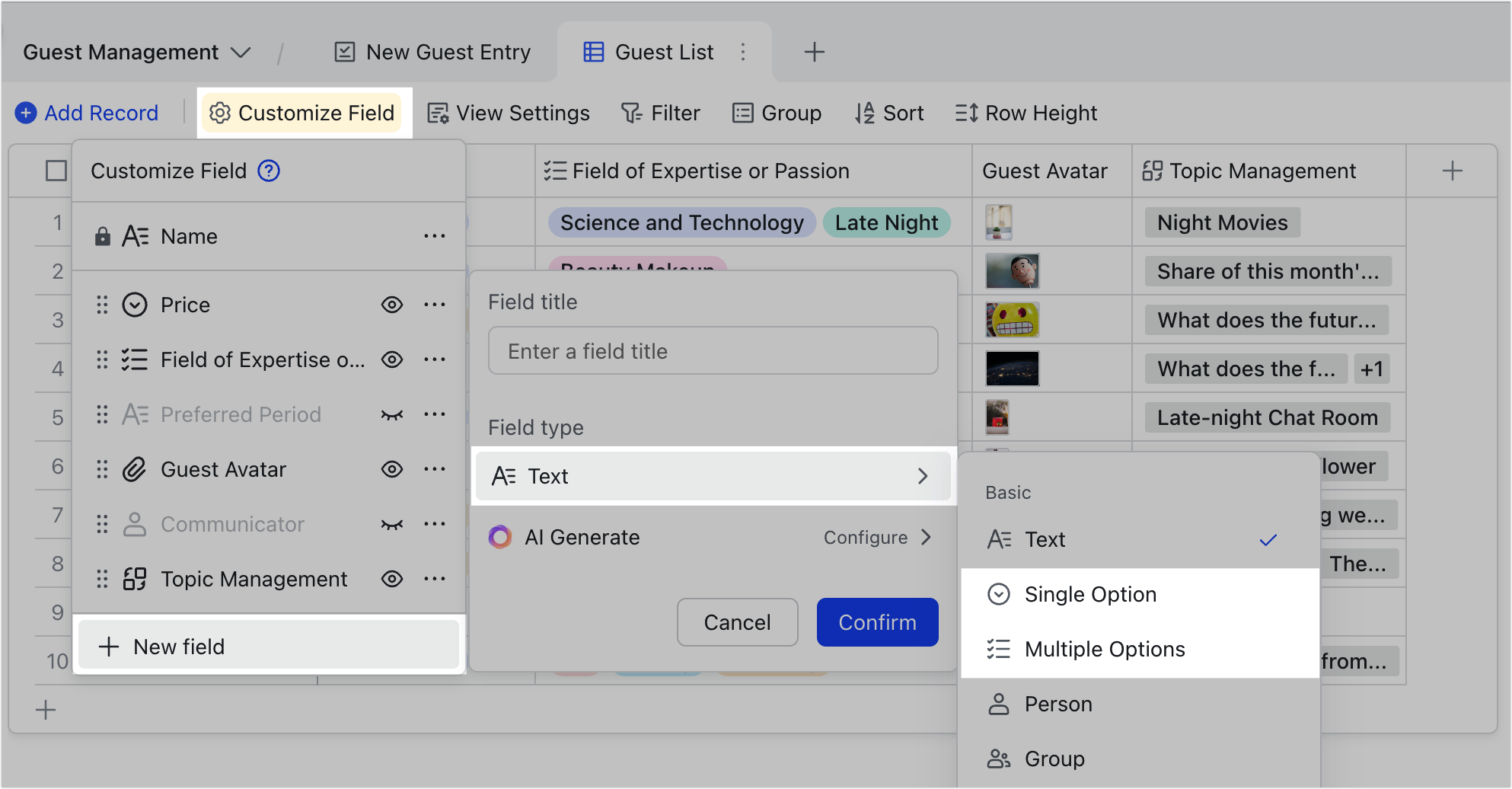Open the Text field type submenu chevron
The height and width of the screenshot is (789, 1512).
pyautogui.click(x=923, y=476)
